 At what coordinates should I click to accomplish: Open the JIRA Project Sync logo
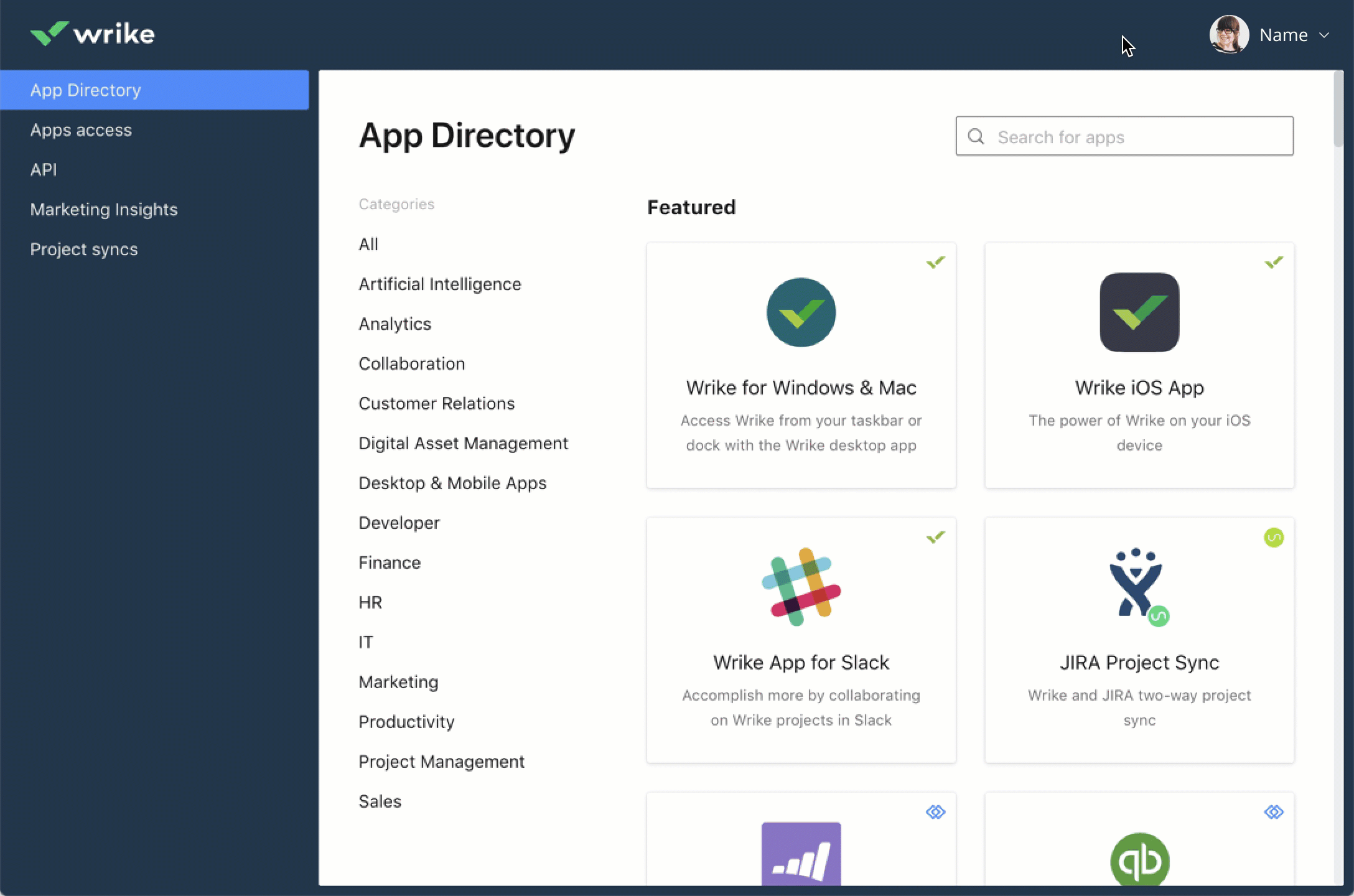1139,587
